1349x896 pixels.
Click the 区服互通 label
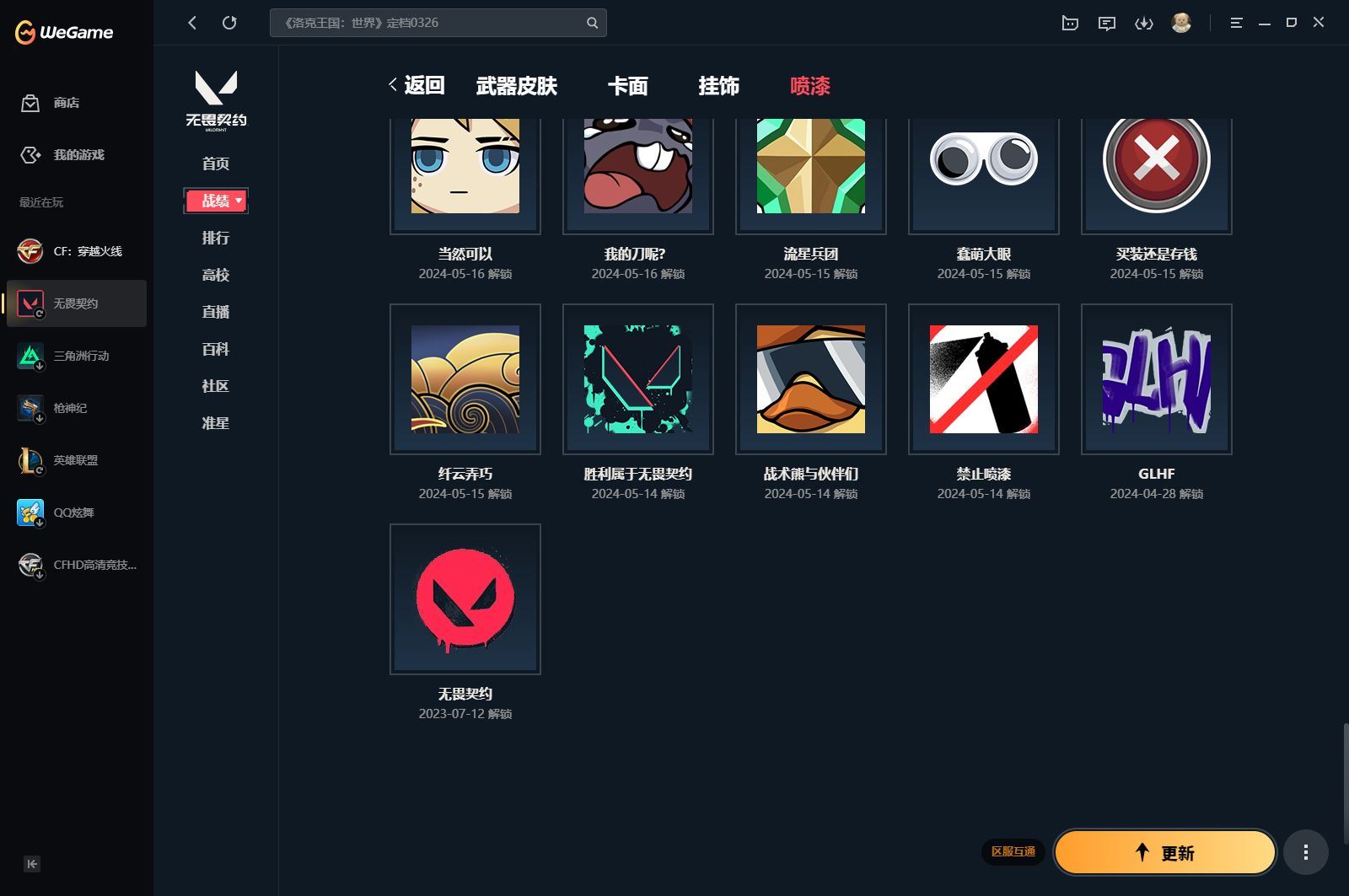pos(1014,852)
